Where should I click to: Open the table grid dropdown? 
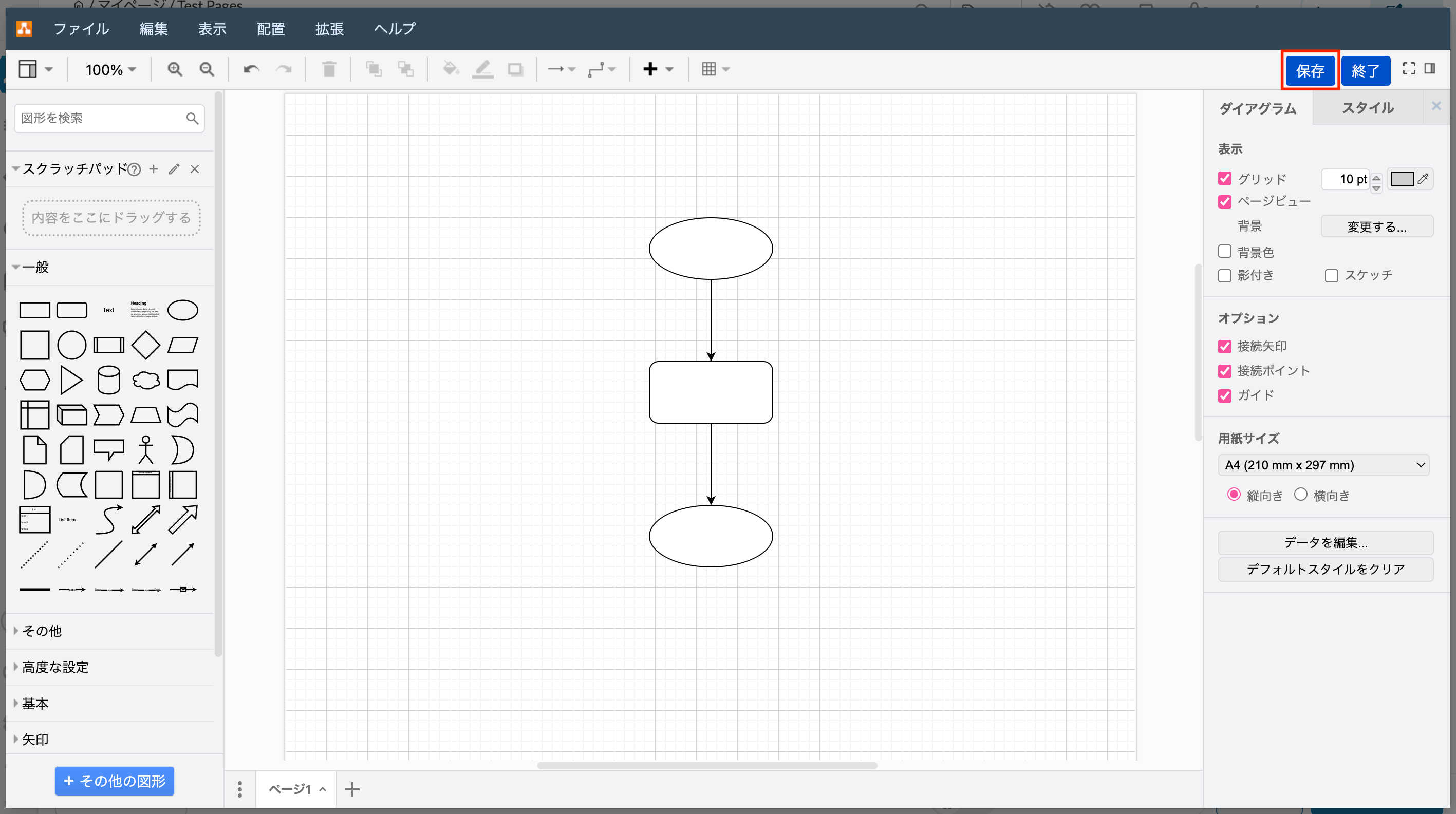(716, 69)
